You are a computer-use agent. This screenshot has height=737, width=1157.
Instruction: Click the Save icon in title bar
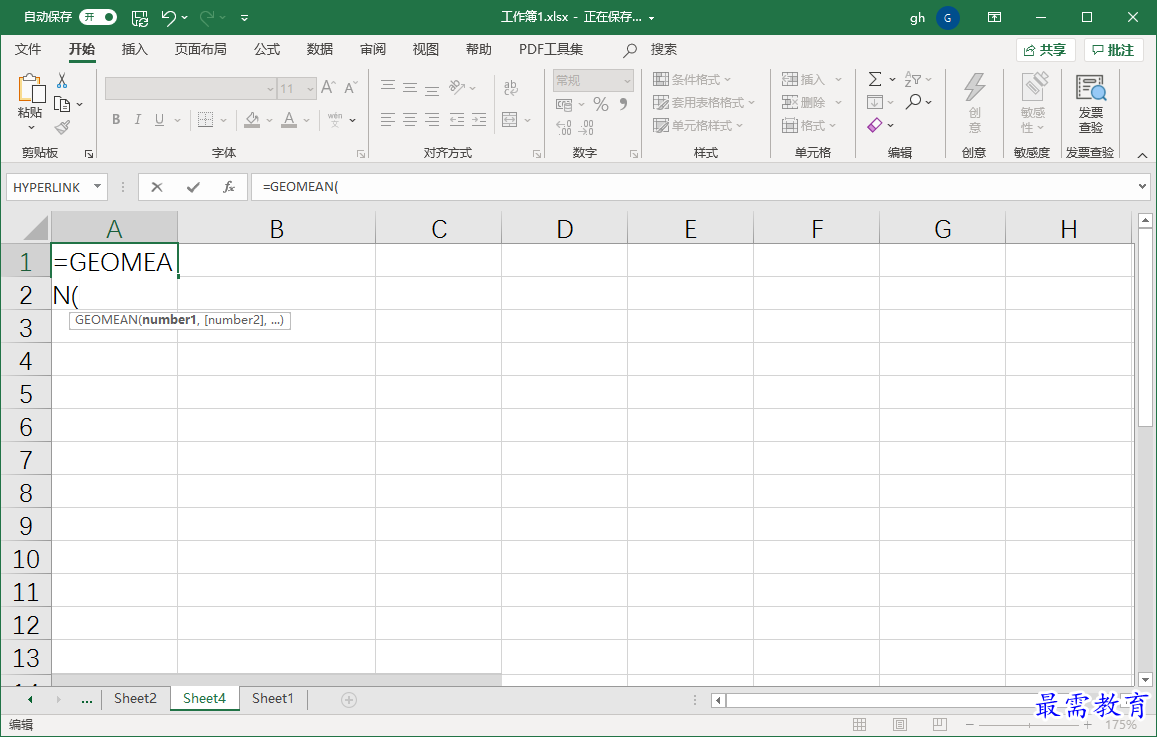(x=139, y=17)
